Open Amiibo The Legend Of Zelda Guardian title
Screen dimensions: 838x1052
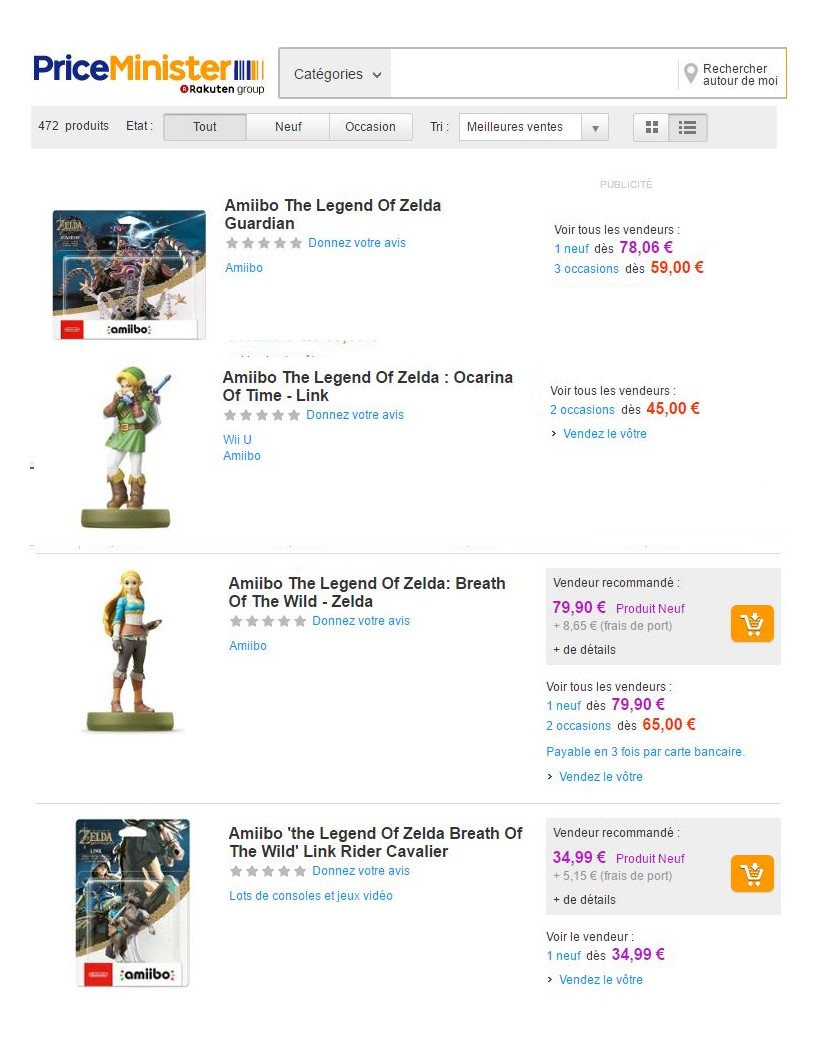(x=333, y=214)
